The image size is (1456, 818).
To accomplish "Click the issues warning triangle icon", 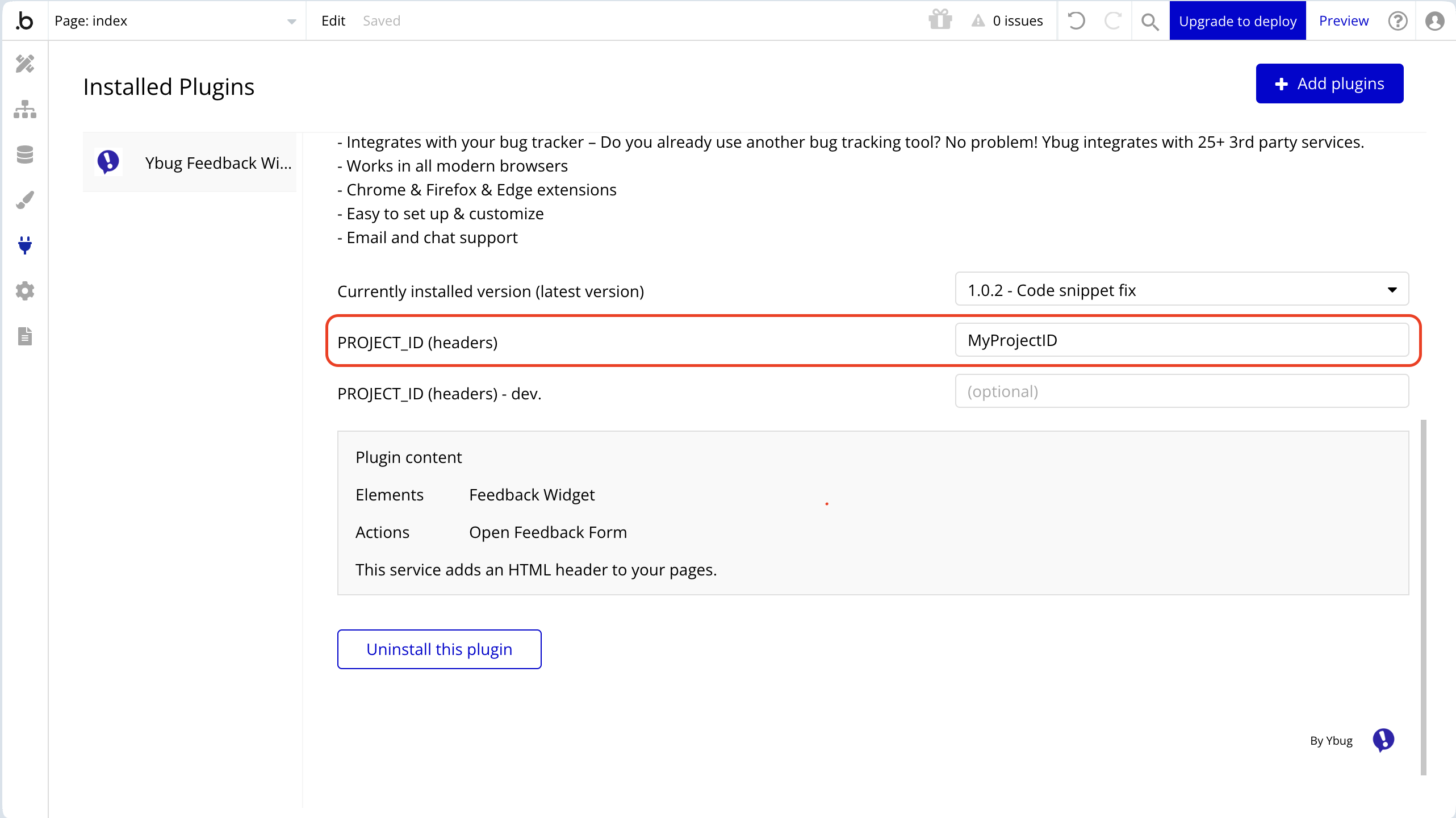I will coord(978,21).
